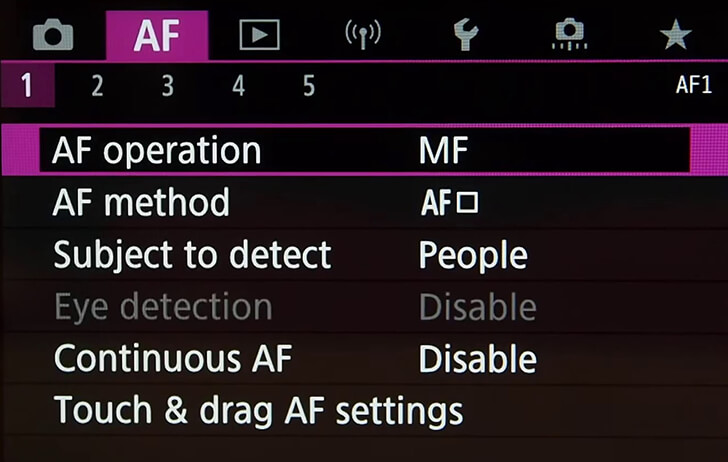Open the My Menu star tab
This screenshot has height=462, width=728.
[x=675, y=35]
